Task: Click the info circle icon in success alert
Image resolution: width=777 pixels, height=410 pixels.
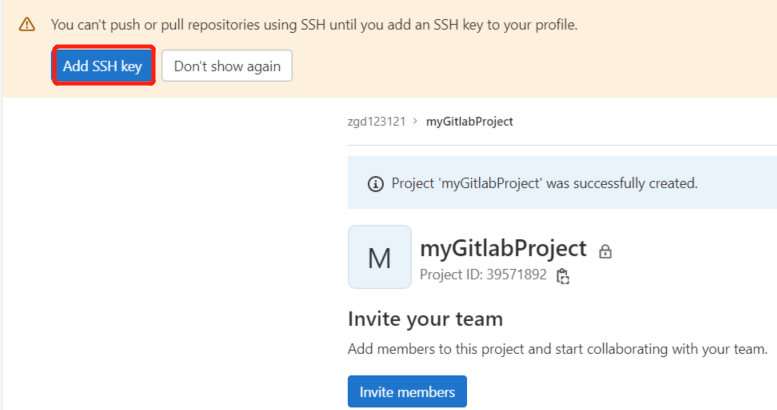Action: [x=376, y=184]
